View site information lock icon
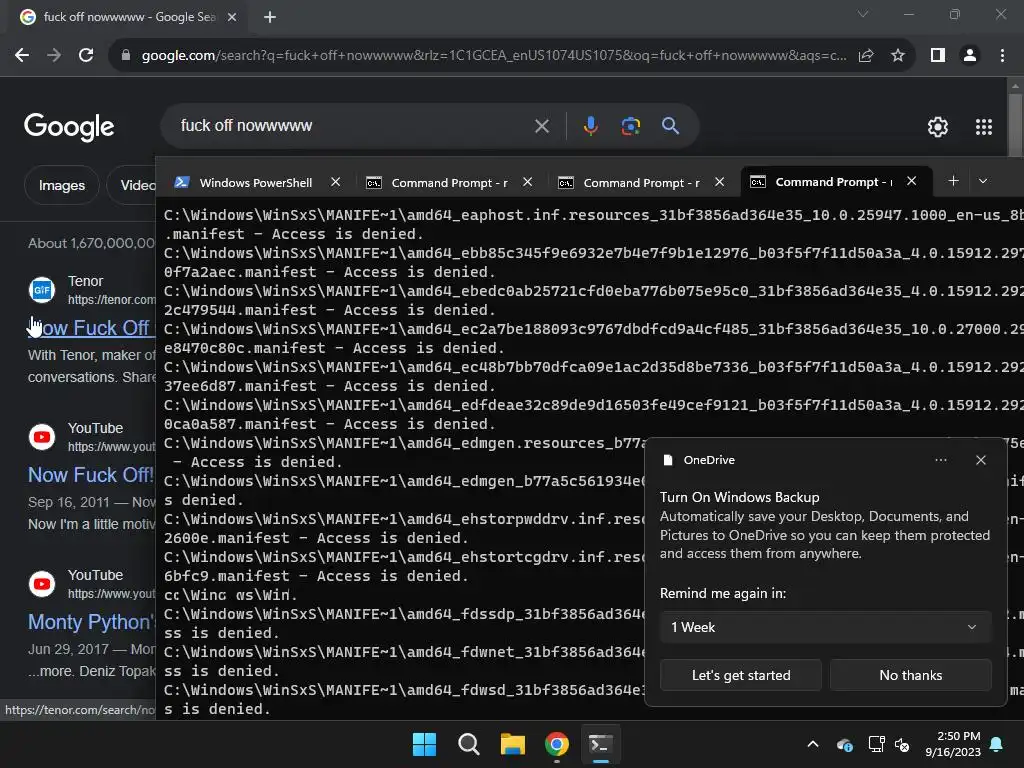The image size is (1024, 768). [126, 56]
